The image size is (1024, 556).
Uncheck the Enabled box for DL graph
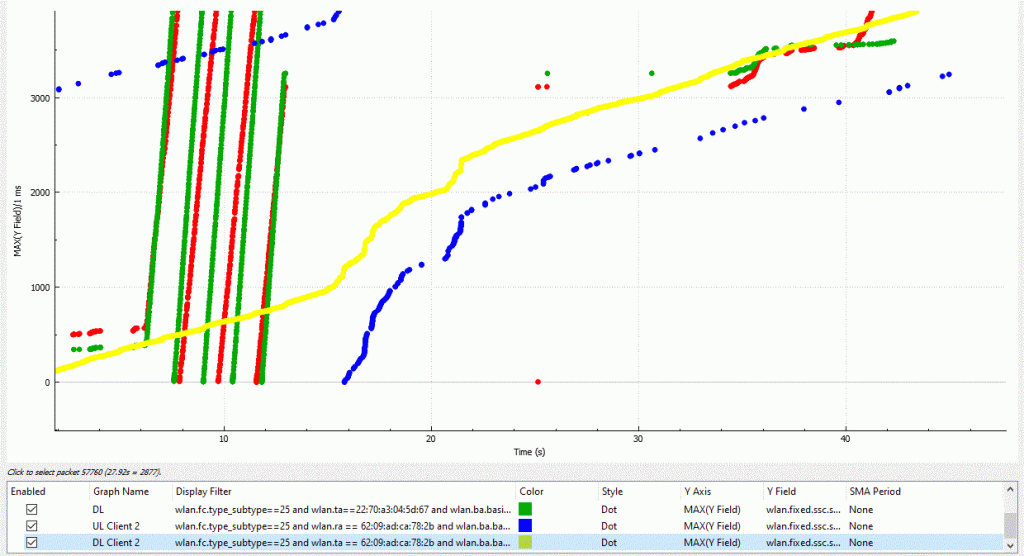coord(35,509)
